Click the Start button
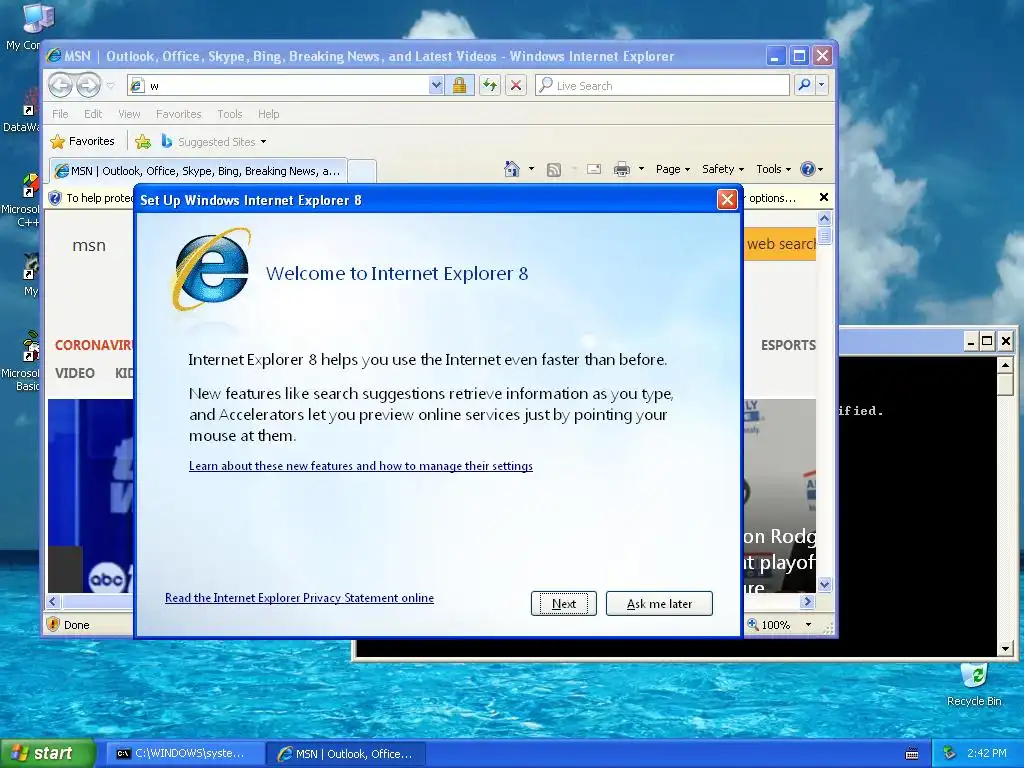Screen dimensions: 1024x768 [x=47, y=754]
